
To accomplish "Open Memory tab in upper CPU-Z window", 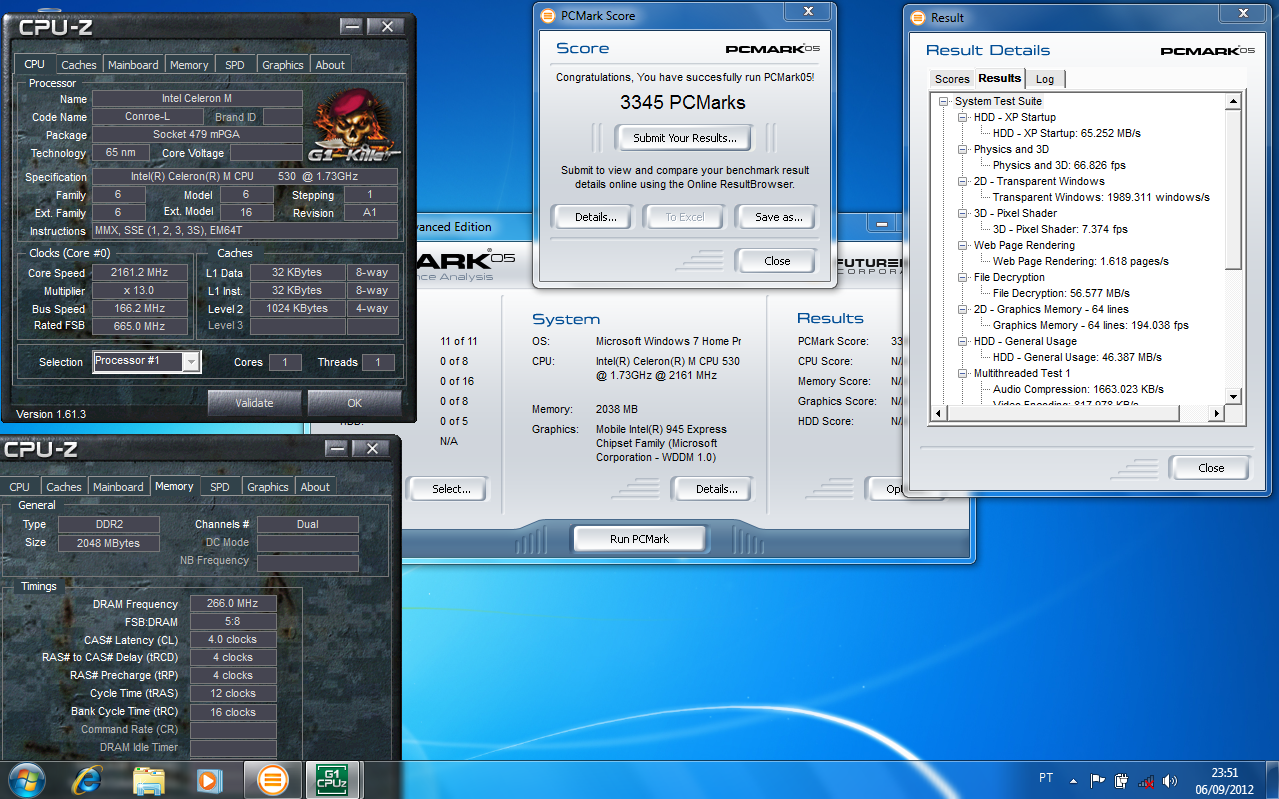I will (x=189, y=65).
